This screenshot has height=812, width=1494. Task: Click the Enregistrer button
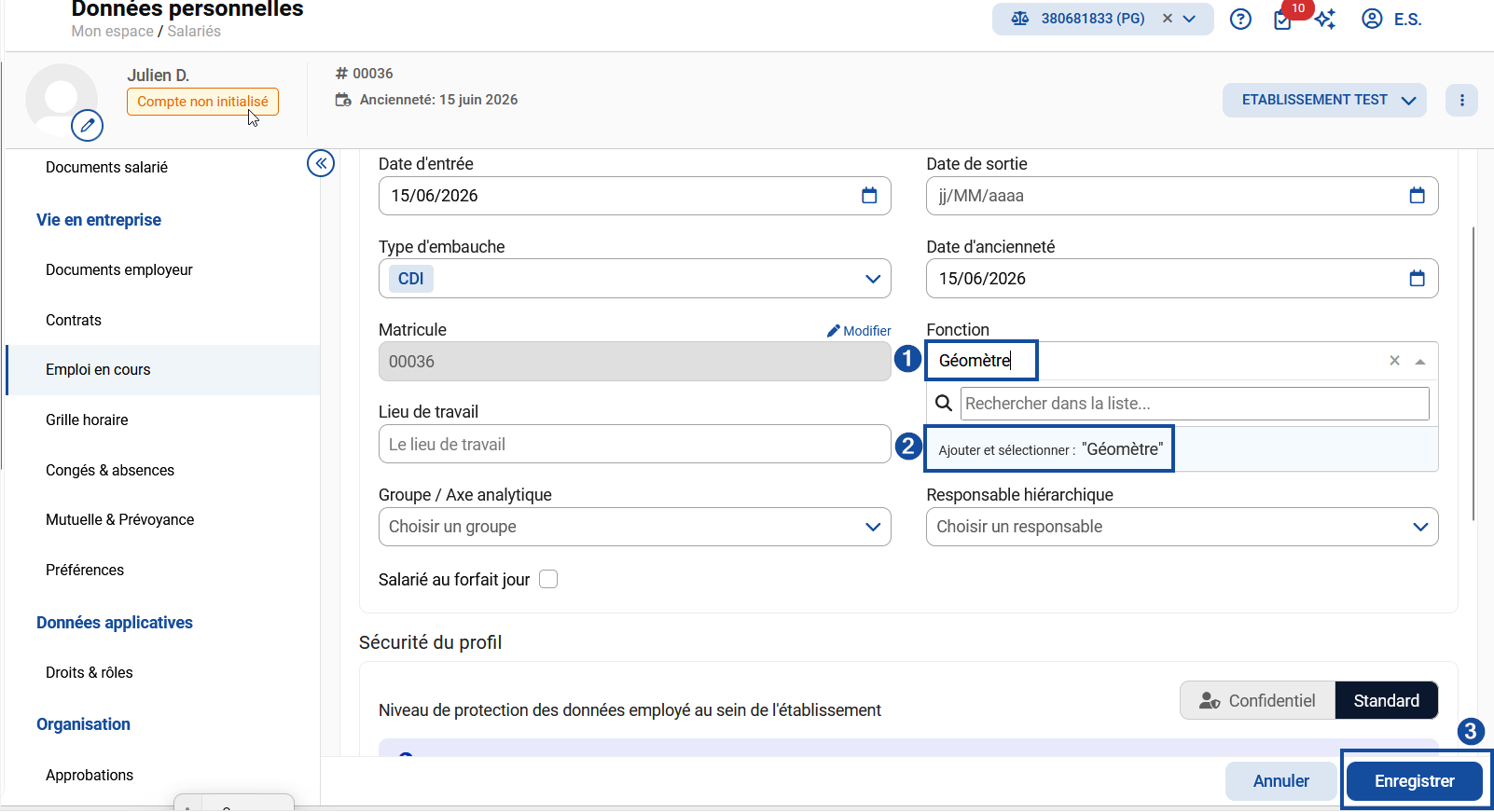pyautogui.click(x=1414, y=781)
